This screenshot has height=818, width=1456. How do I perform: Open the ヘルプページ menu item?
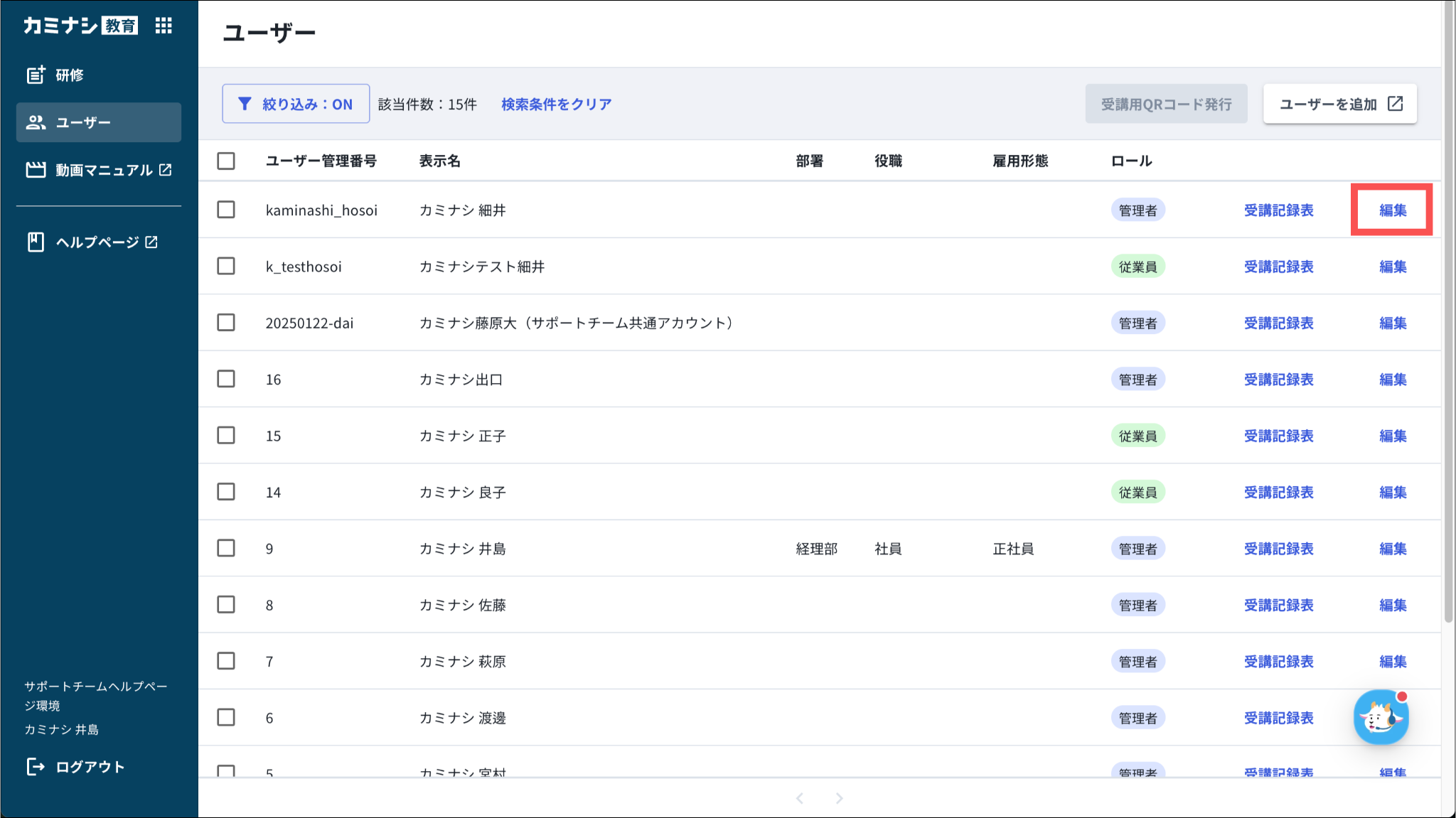(x=98, y=242)
